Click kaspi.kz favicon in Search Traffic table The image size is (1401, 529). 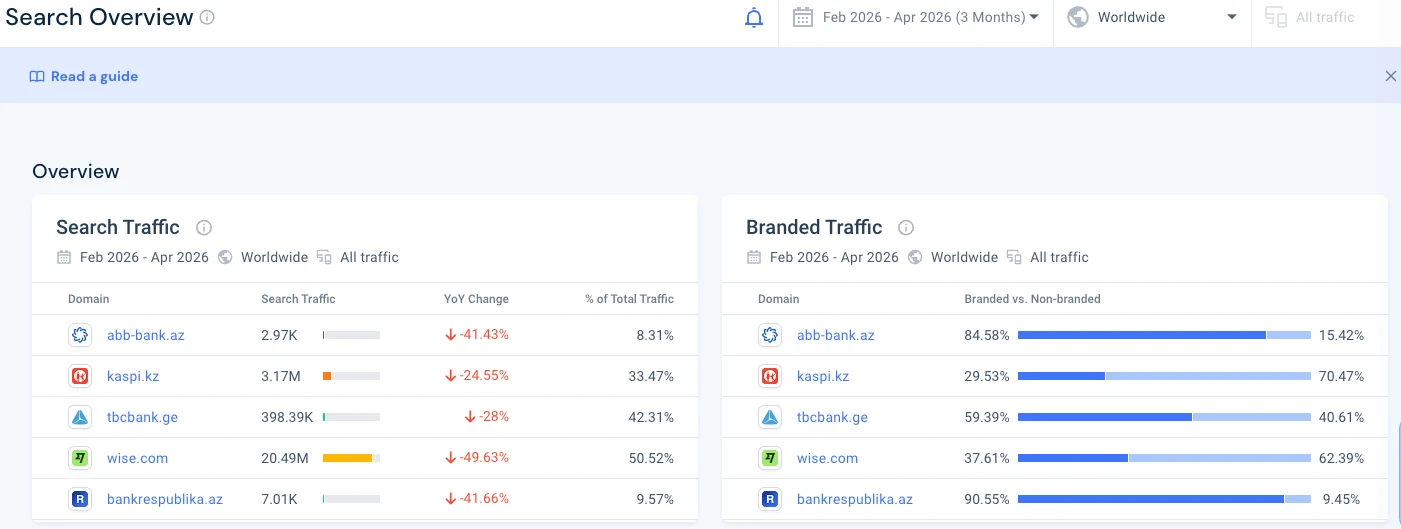click(80, 376)
